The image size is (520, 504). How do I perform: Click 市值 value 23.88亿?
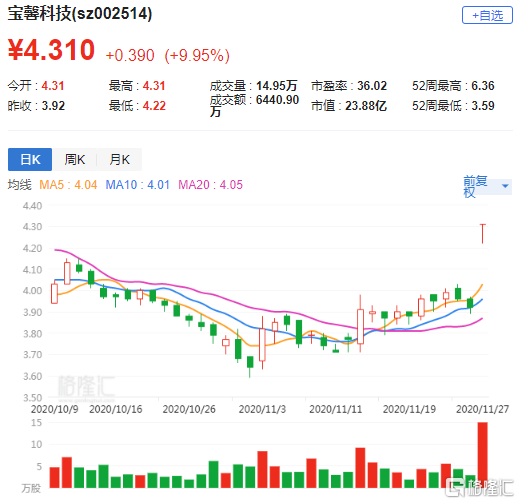click(366, 106)
